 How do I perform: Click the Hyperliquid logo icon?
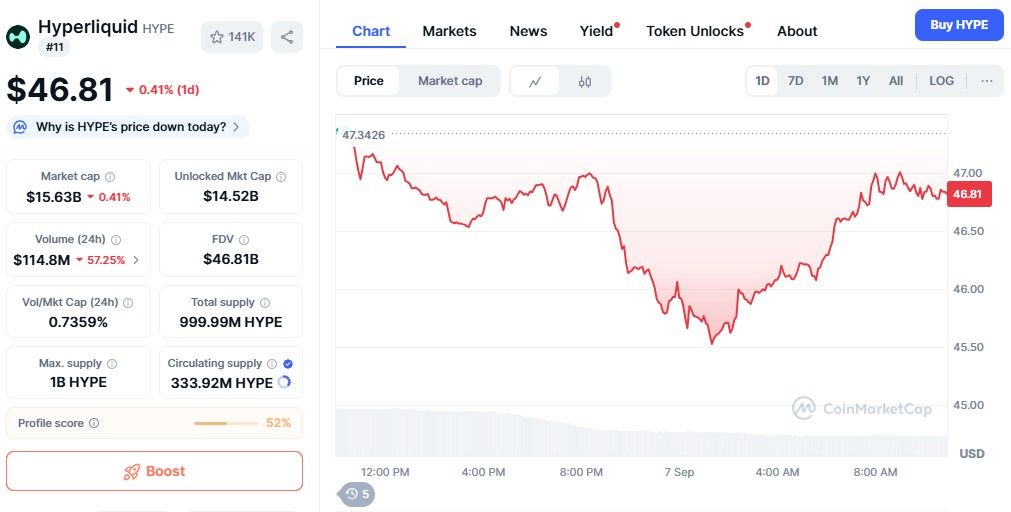click(18, 37)
